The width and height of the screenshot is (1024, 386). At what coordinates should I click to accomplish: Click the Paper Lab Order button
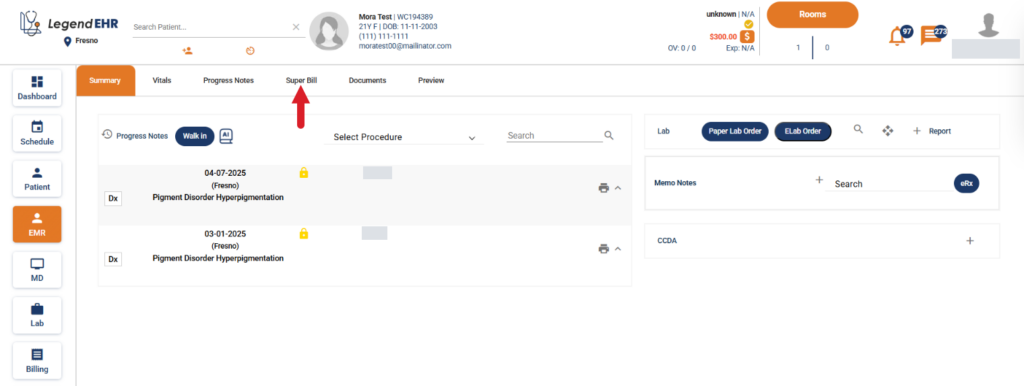click(x=735, y=131)
